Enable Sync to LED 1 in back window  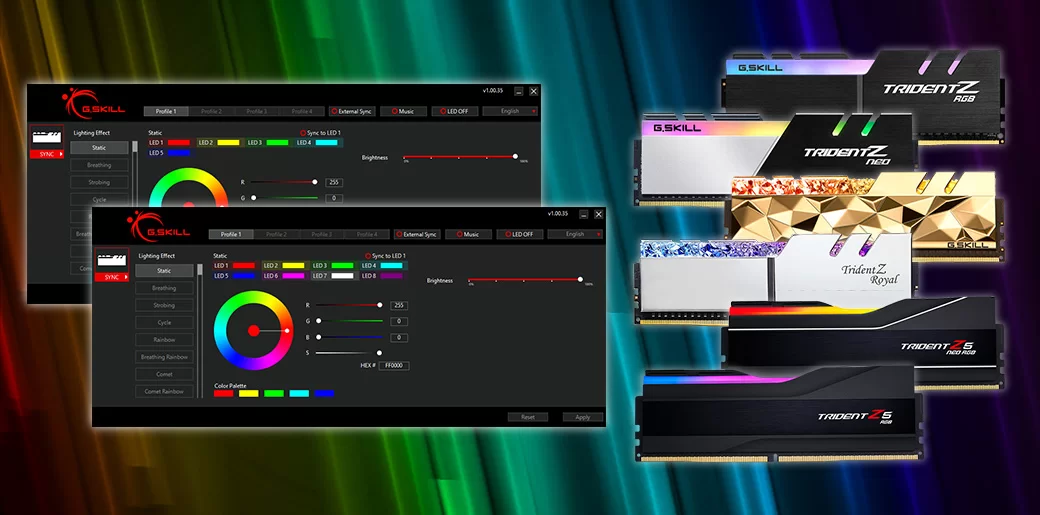click(x=320, y=133)
